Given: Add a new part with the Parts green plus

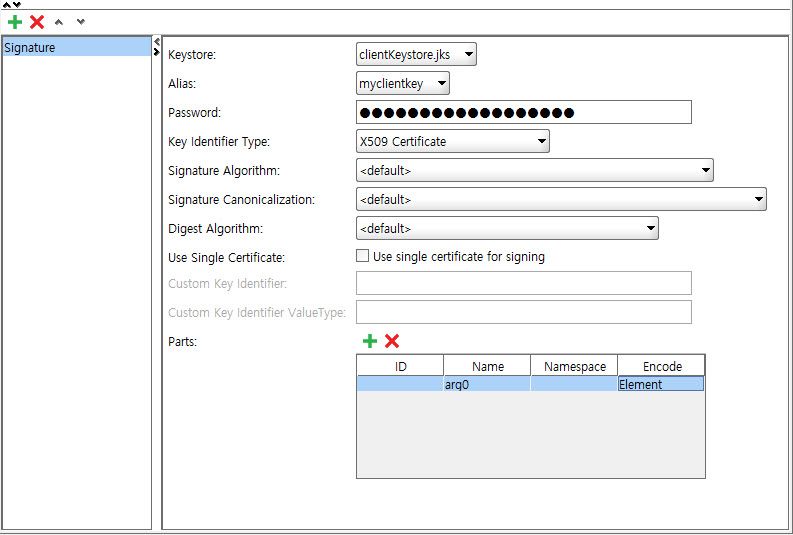Looking at the screenshot, I should tap(370, 342).
